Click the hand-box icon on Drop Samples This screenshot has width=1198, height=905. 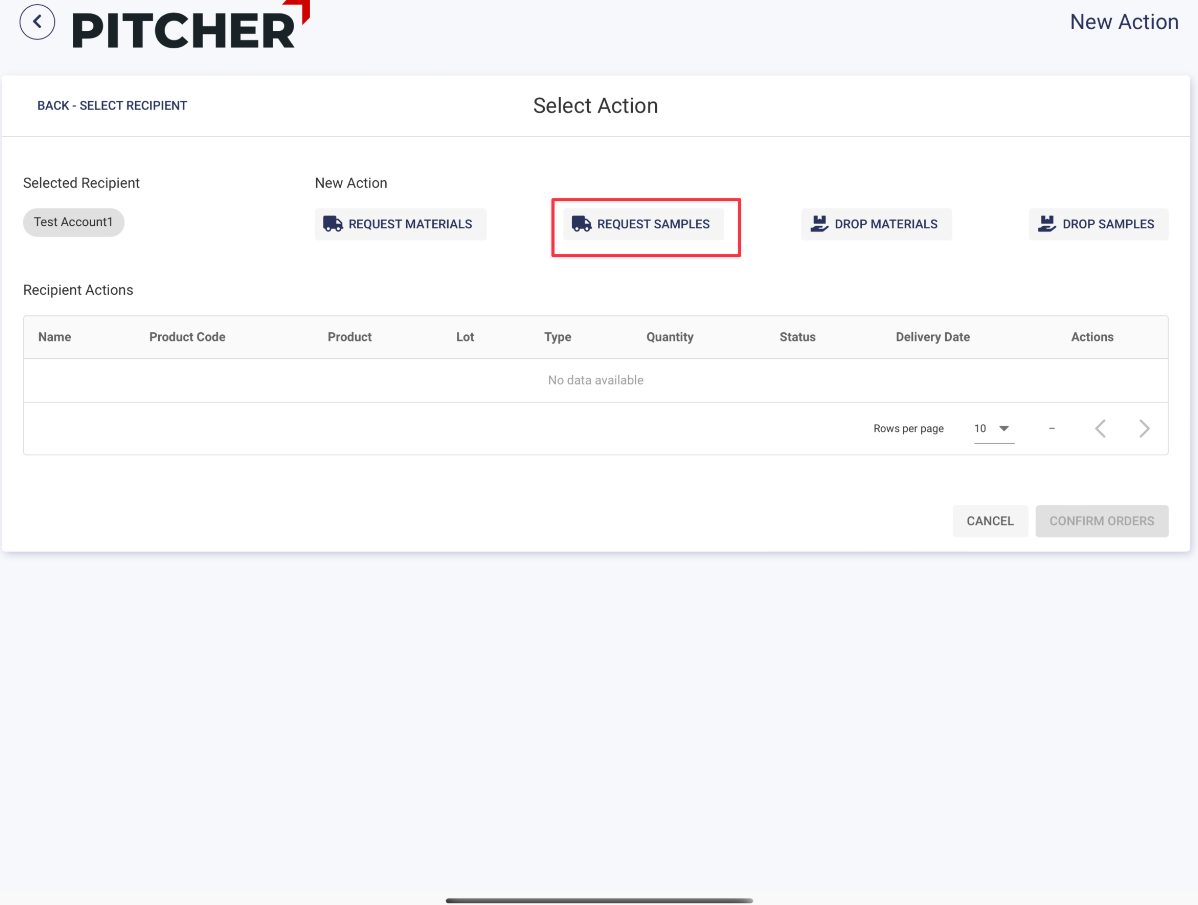[1047, 224]
